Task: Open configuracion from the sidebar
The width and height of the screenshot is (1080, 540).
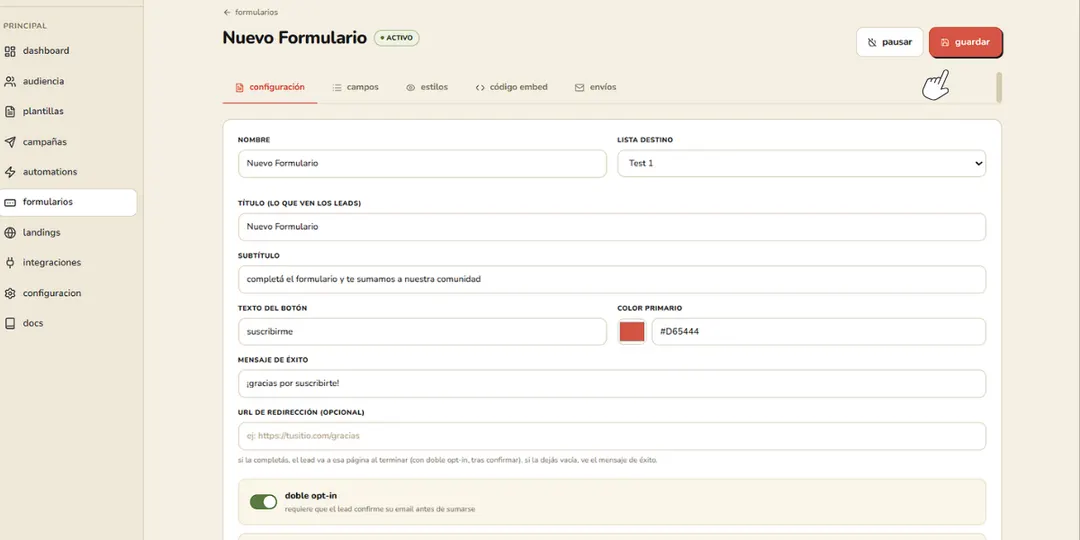Action: [x=52, y=293]
